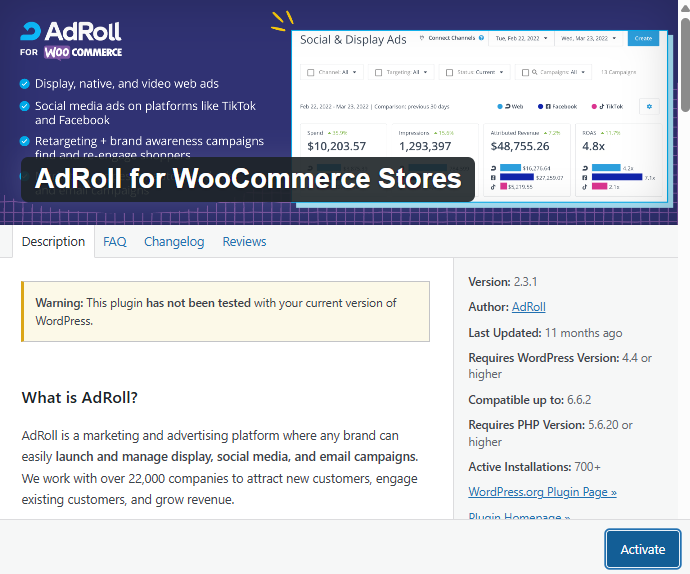Switch to the FAQ tab
This screenshot has height=574, width=690.
click(115, 241)
